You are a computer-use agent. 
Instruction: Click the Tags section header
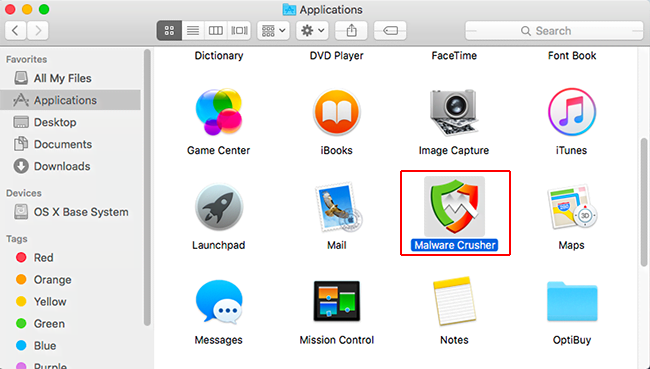17,239
